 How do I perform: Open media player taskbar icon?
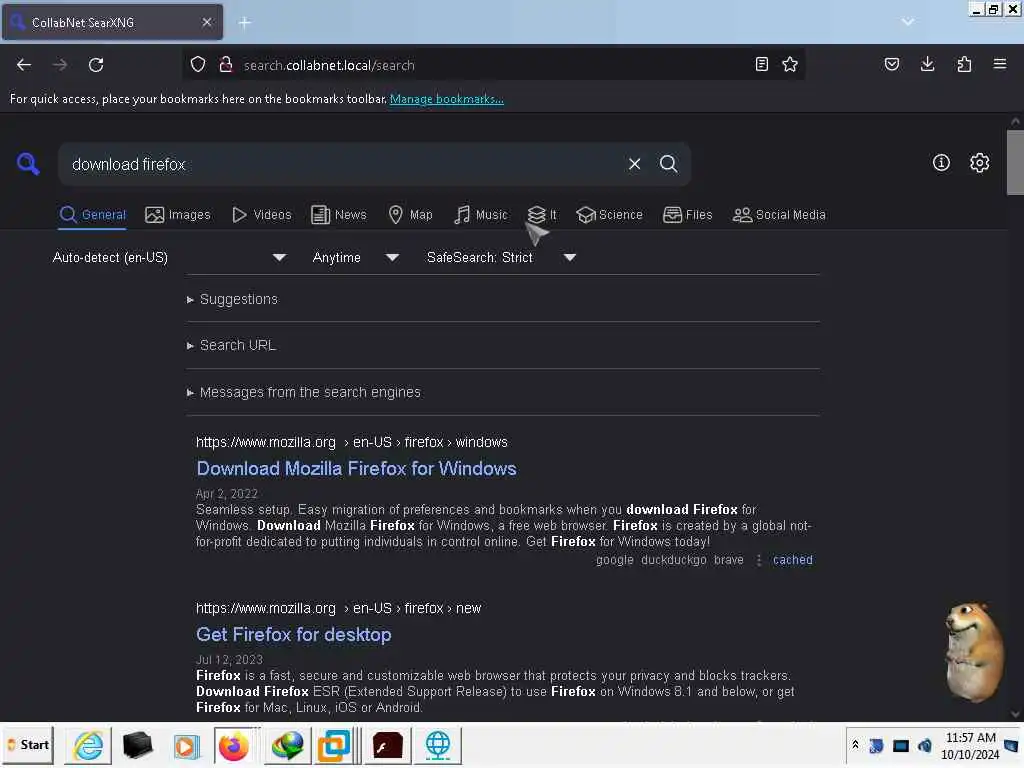tap(185, 745)
